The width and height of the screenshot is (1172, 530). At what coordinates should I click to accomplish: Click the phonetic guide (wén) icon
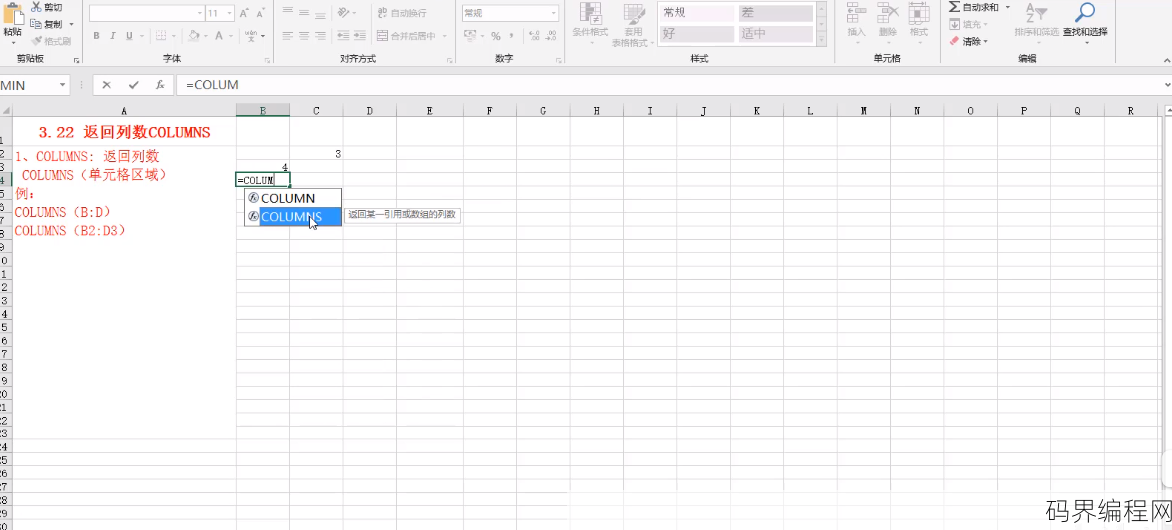pos(252,36)
